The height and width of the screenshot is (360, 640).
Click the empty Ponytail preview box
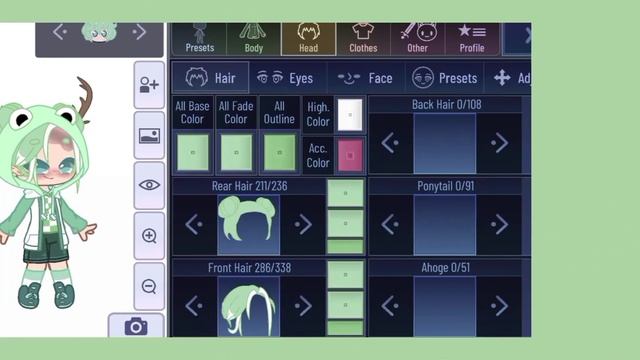click(x=445, y=224)
